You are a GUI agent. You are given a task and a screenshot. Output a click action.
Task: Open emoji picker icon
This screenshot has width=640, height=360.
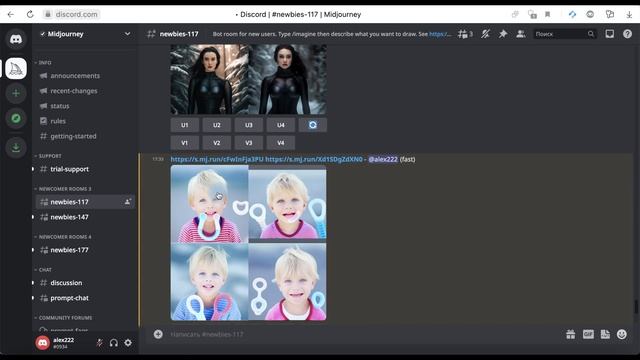(x=622, y=334)
